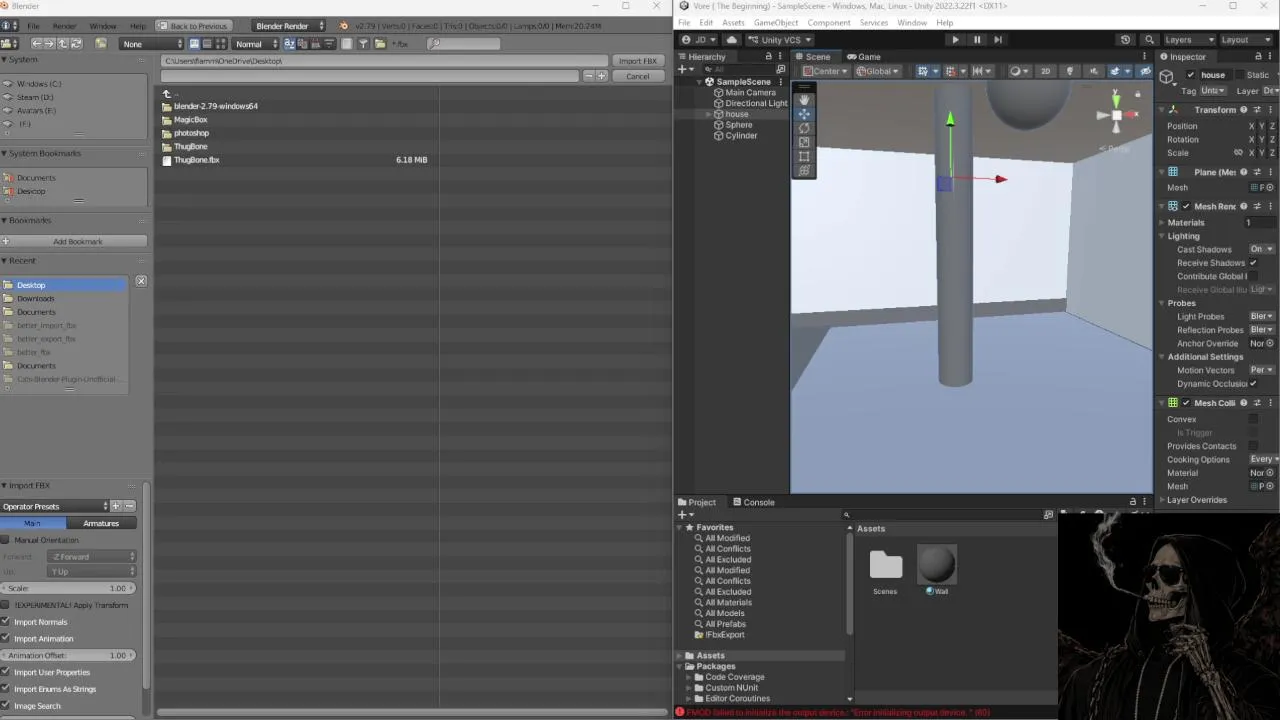Enable the Blender file filter funnel icon

(363, 44)
